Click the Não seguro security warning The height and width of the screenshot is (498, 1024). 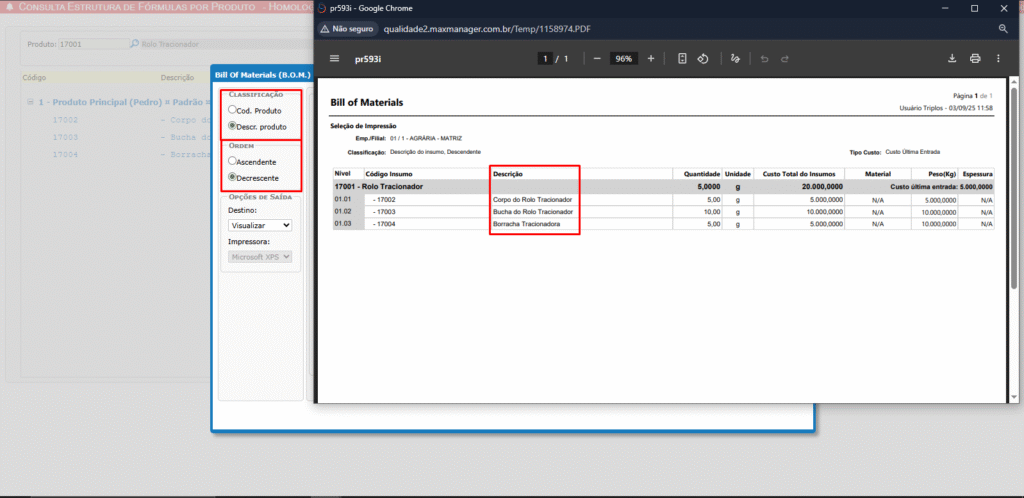347,29
